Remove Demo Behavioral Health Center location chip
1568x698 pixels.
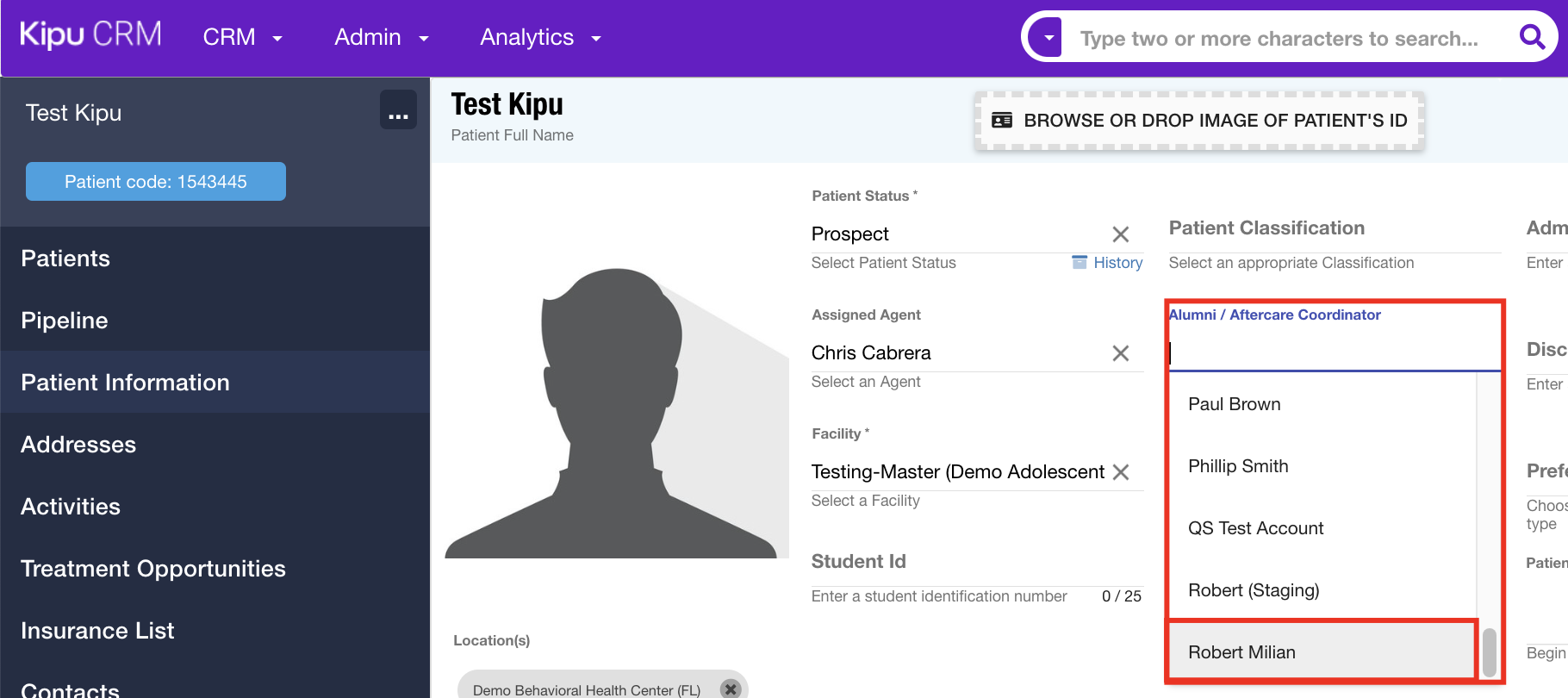click(x=731, y=689)
